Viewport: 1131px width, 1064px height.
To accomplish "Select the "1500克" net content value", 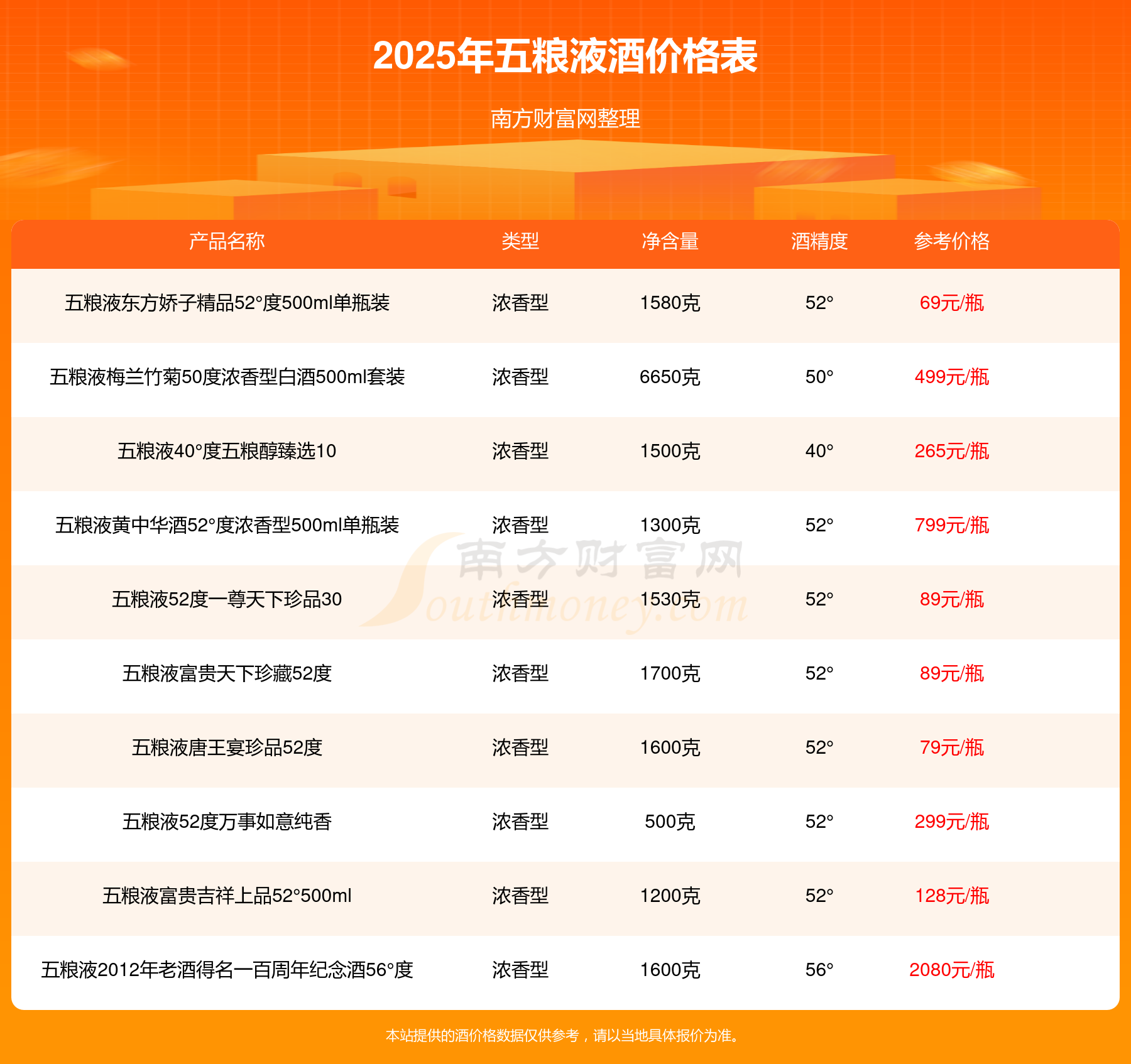I will 670,452.
